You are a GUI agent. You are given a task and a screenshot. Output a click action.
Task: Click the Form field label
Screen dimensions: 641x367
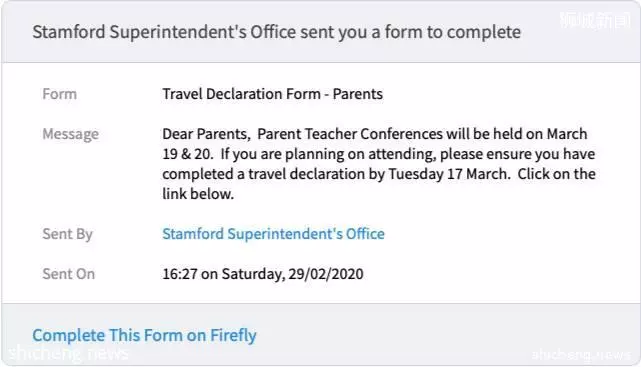60,94
